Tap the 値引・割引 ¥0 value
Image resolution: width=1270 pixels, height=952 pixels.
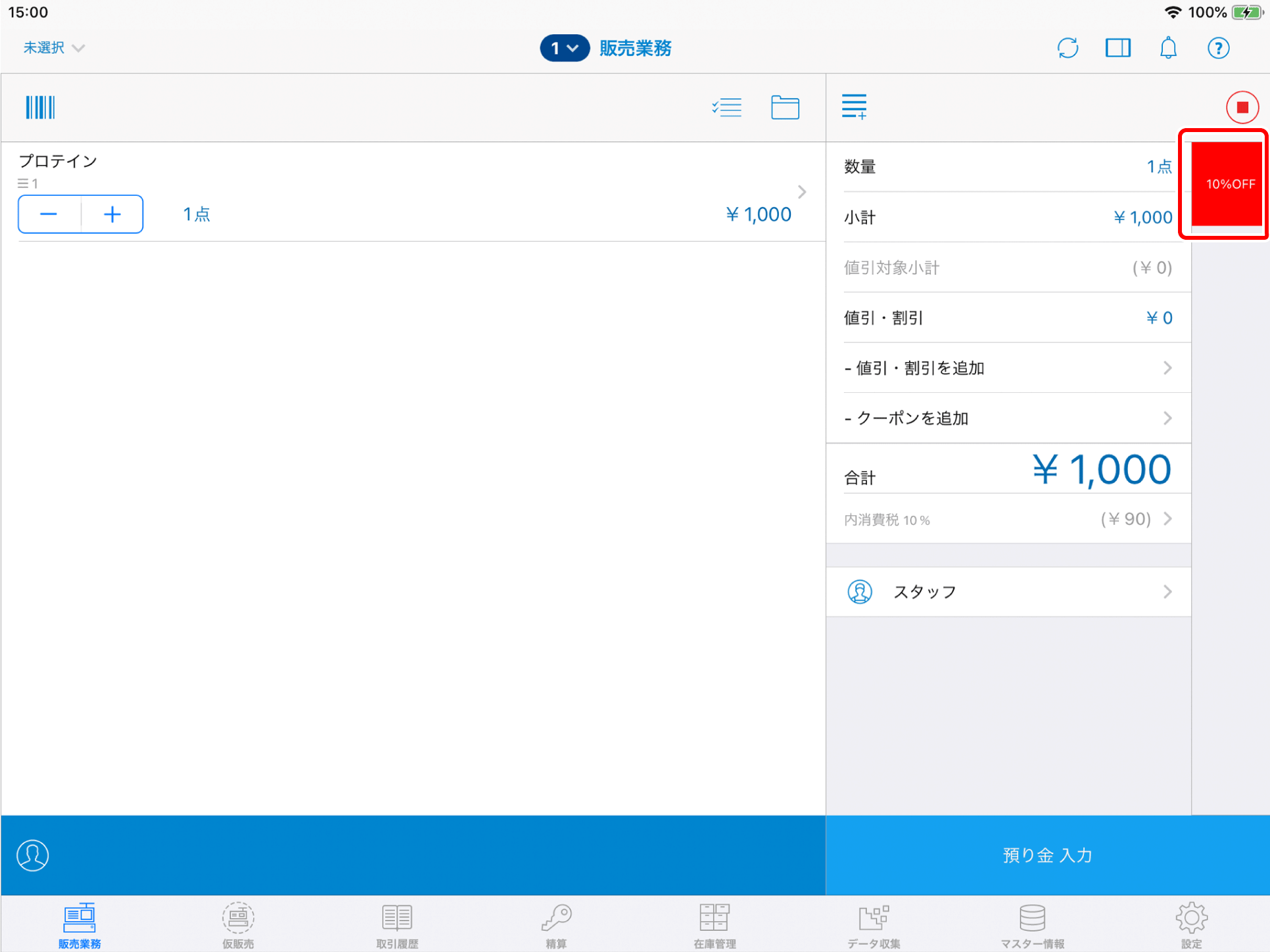[1159, 318]
